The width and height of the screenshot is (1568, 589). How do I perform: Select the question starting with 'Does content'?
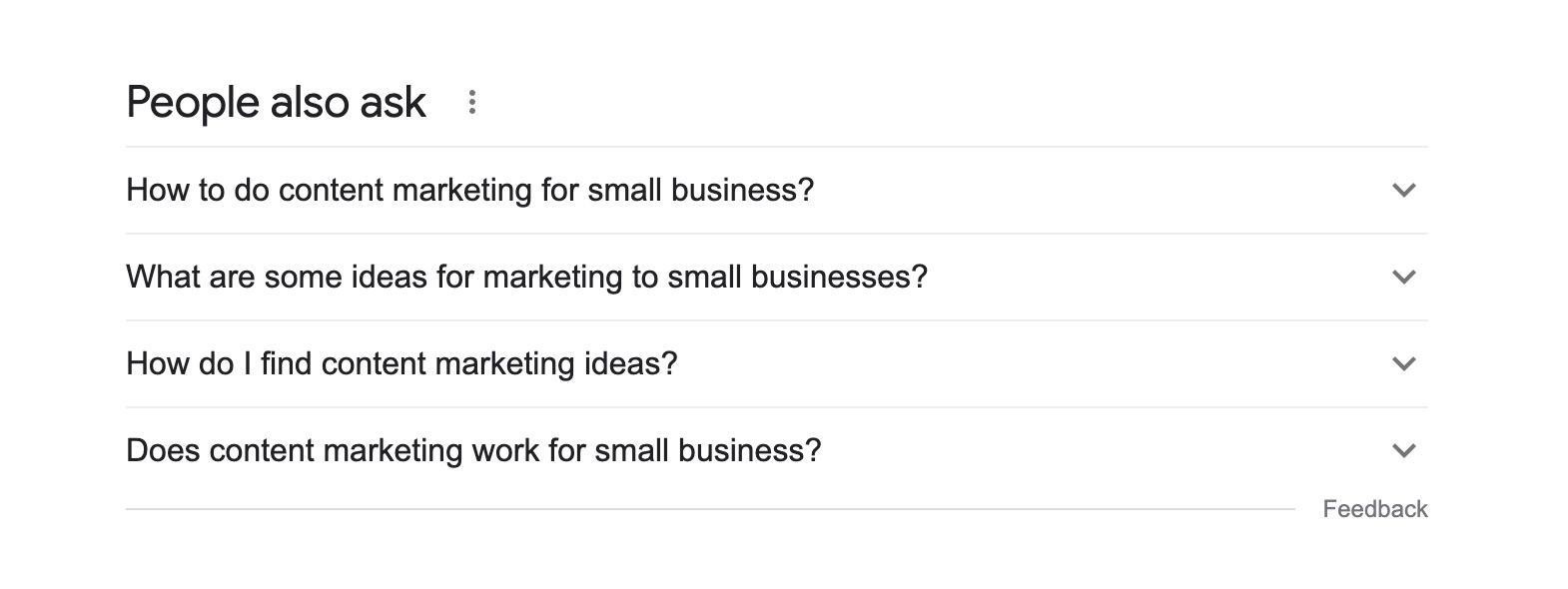click(473, 450)
